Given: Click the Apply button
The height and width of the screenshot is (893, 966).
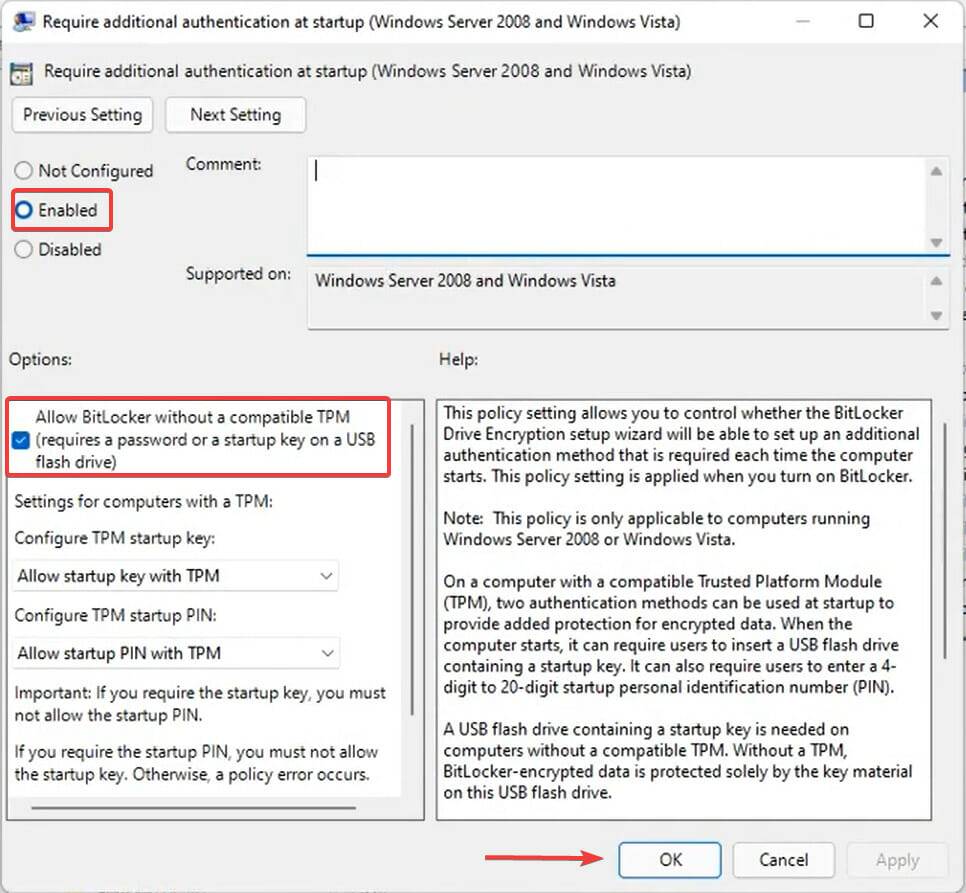Looking at the screenshot, I should tap(897, 859).
